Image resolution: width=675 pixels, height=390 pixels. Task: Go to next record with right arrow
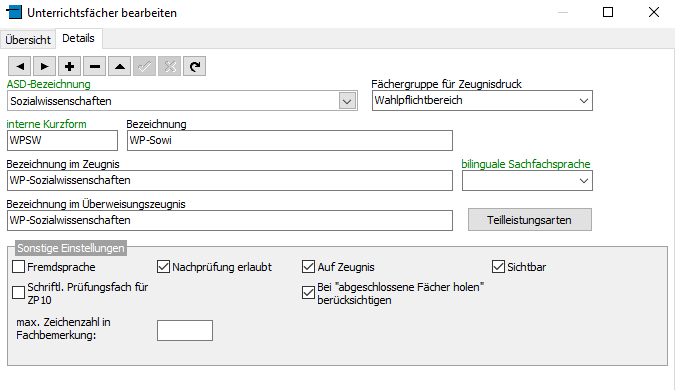(x=45, y=66)
